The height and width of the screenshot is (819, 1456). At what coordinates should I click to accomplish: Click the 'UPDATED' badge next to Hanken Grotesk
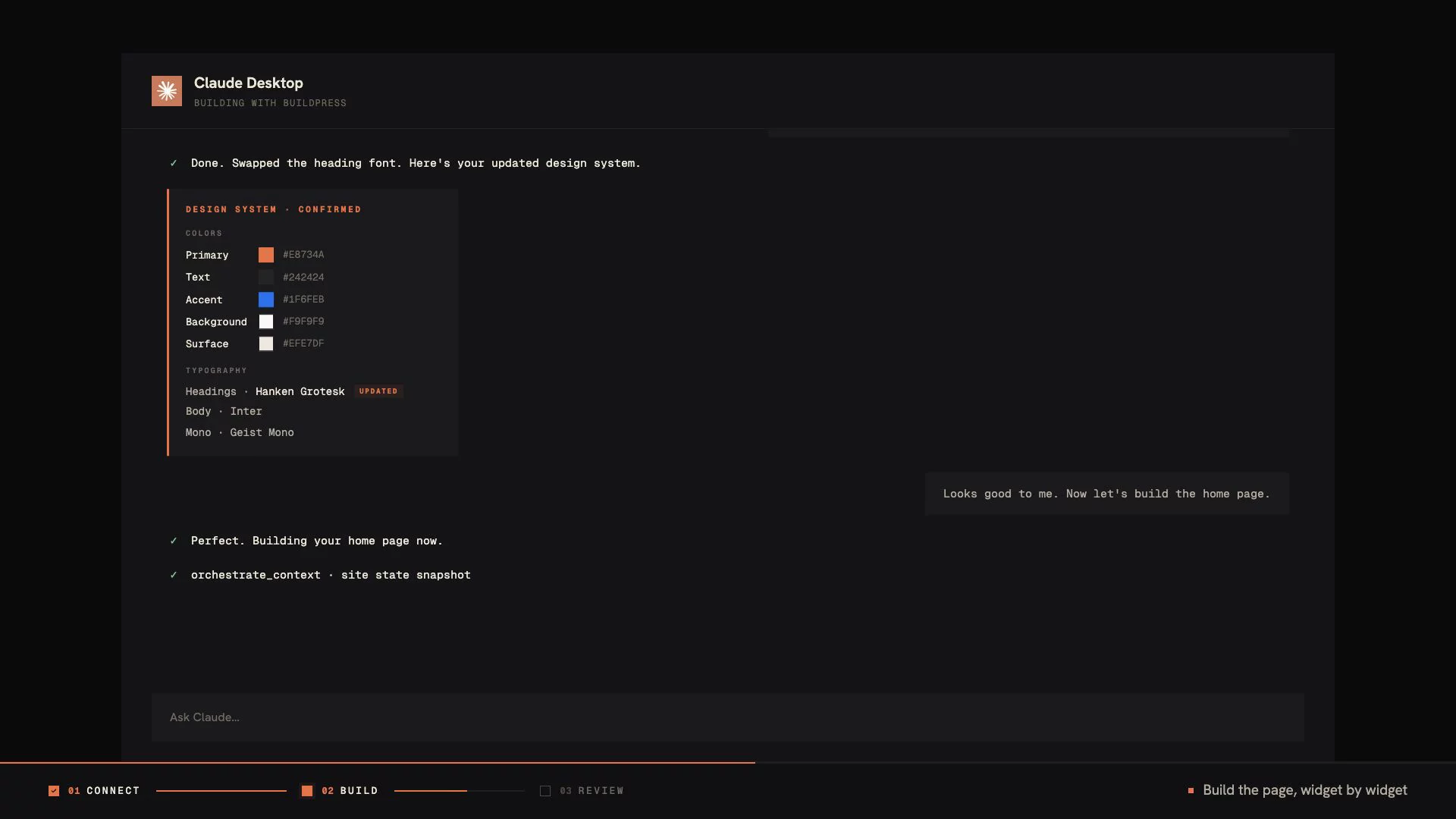[378, 391]
